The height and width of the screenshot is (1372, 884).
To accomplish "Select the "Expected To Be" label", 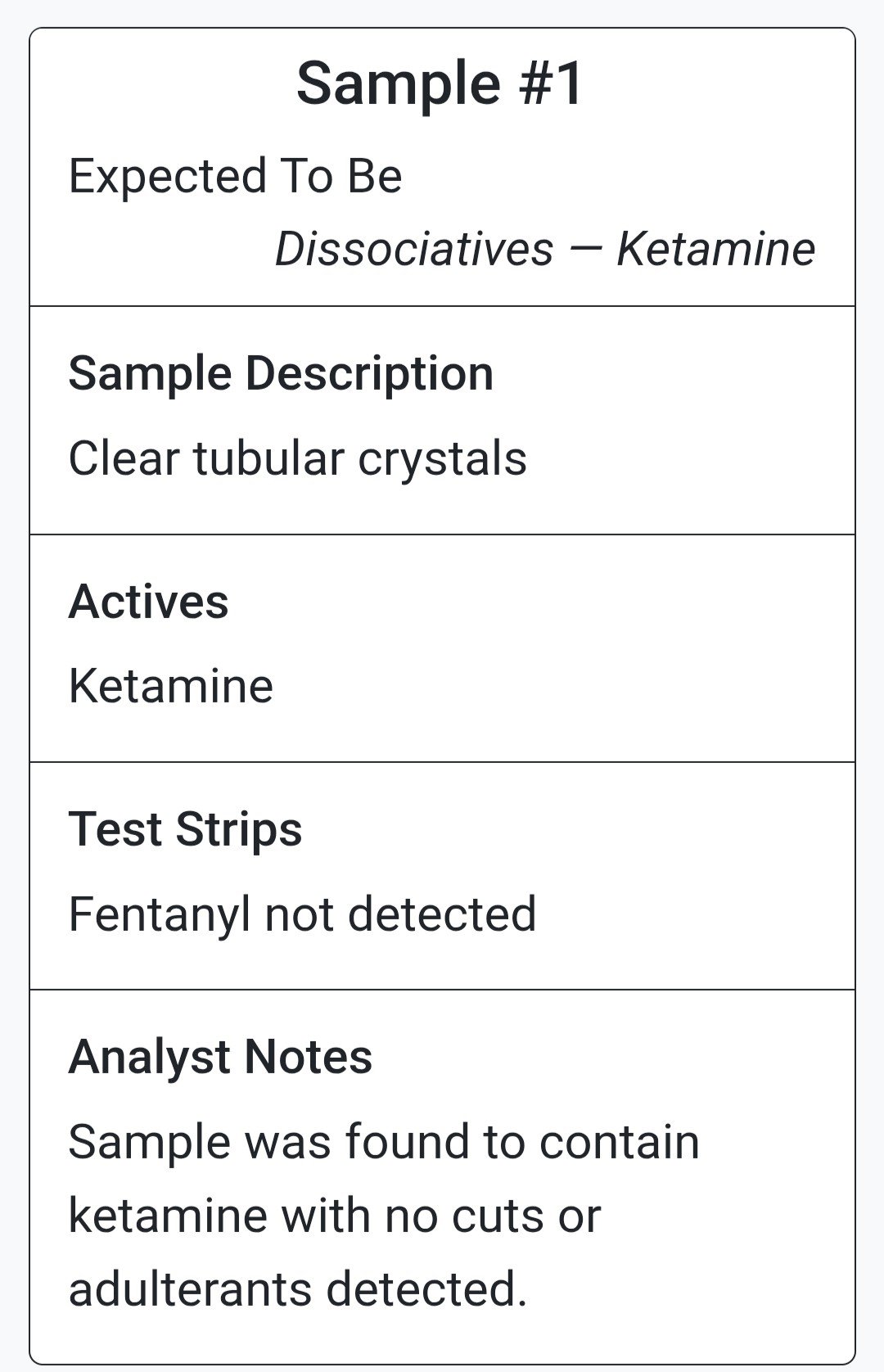I will coord(236,176).
